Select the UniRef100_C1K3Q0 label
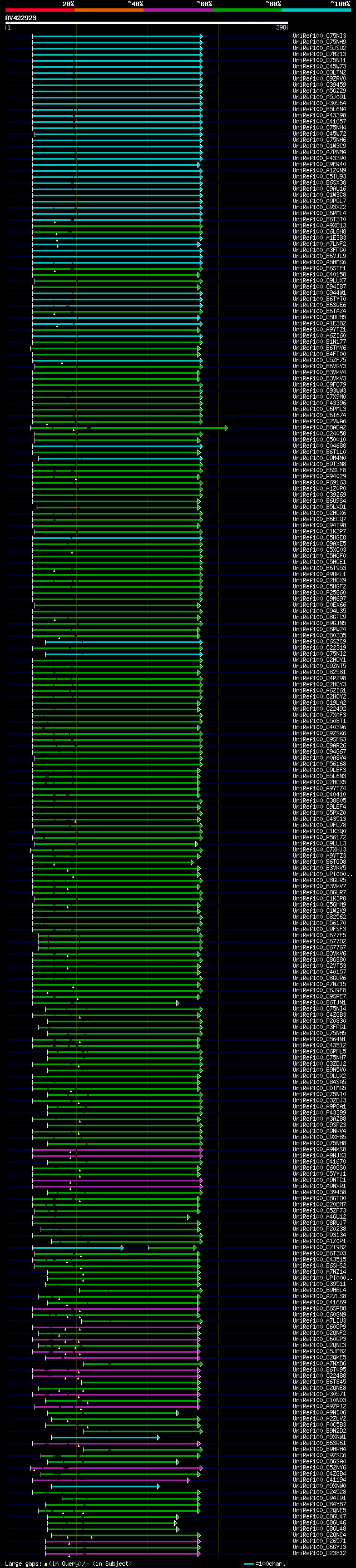The image size is (356, 1568). coord(319,831)
